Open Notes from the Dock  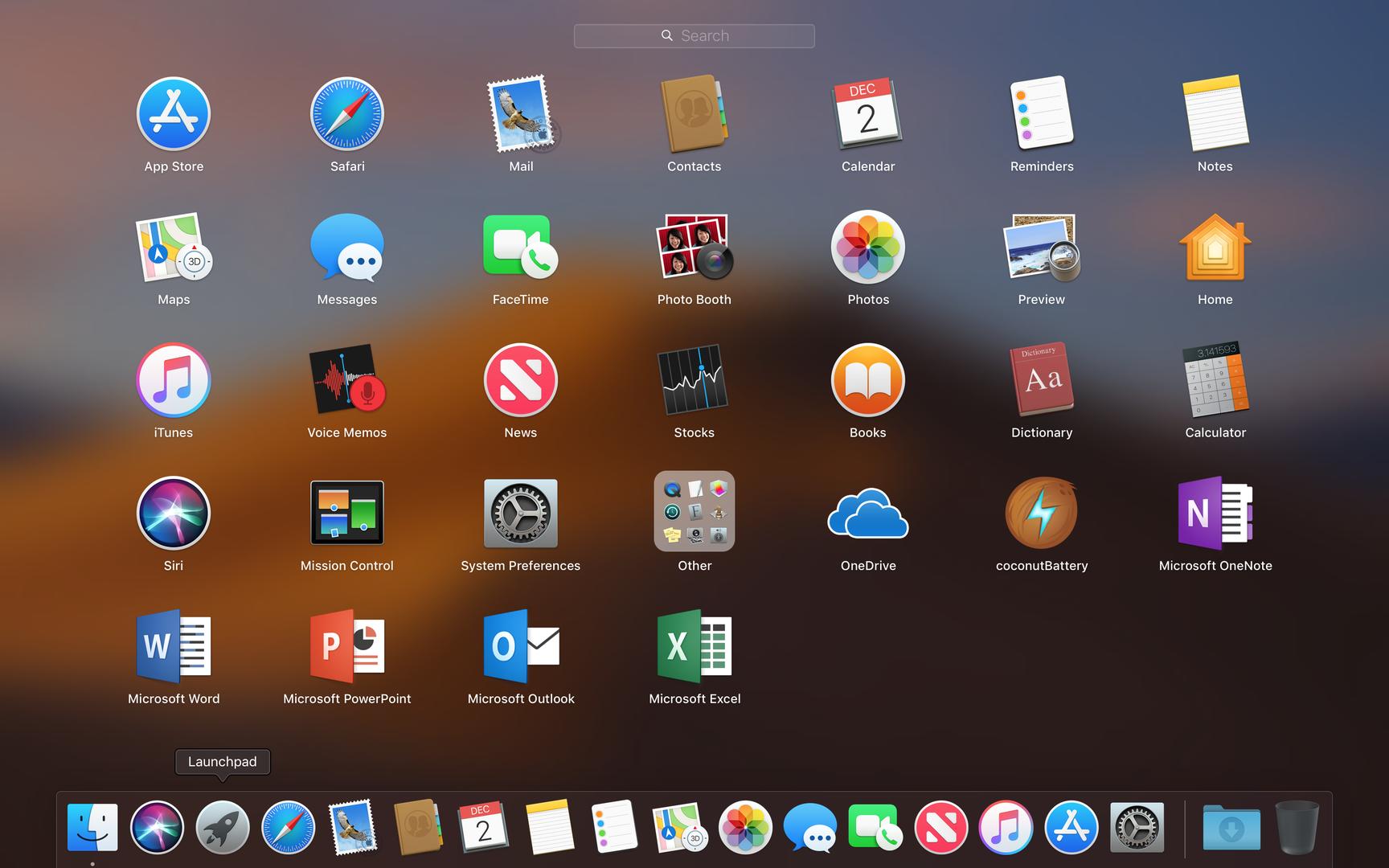pyautogui.click(x=549, y=827)
